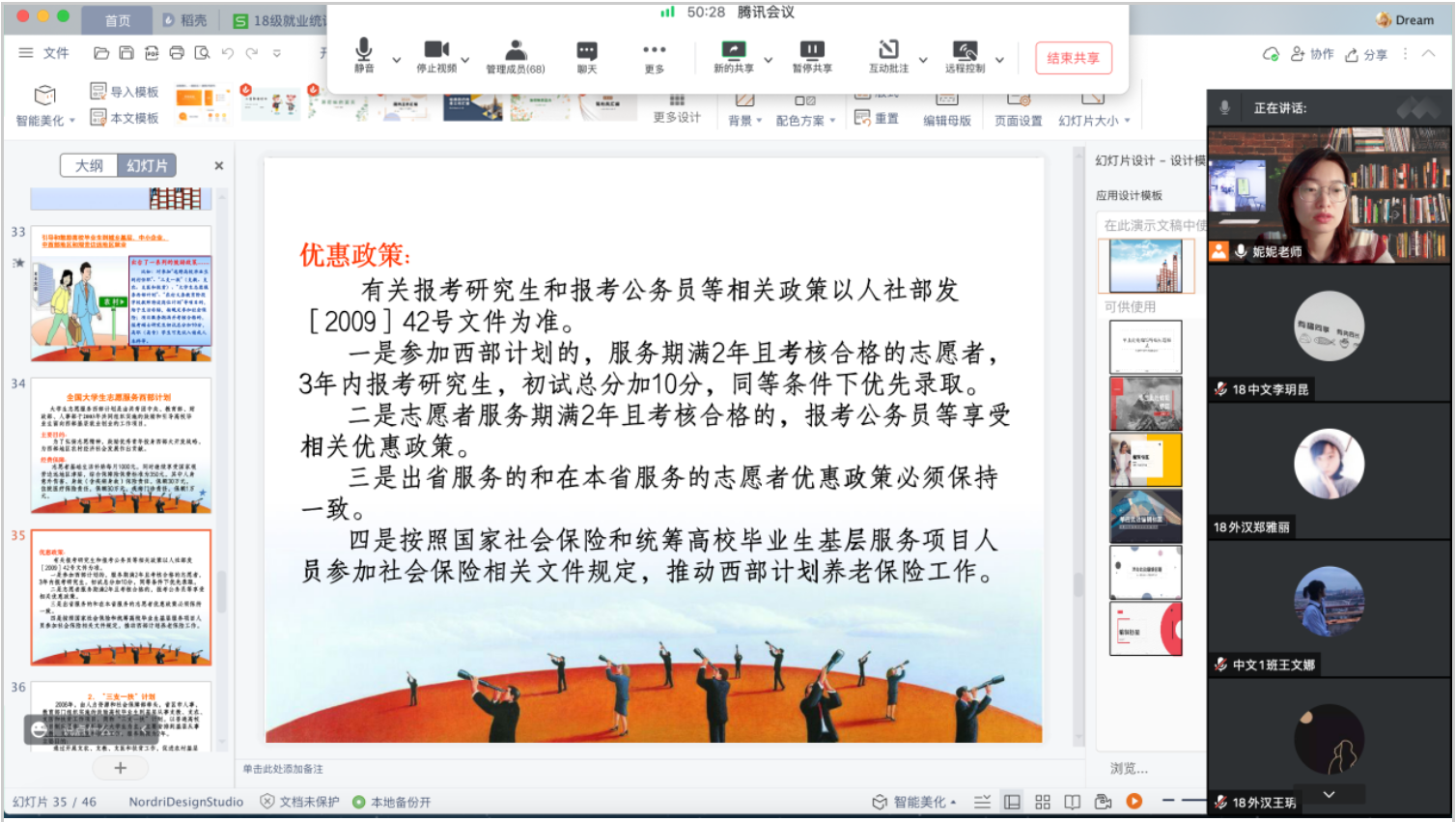Save the document with save icon
1456x822 pixels.
(126, 53)
